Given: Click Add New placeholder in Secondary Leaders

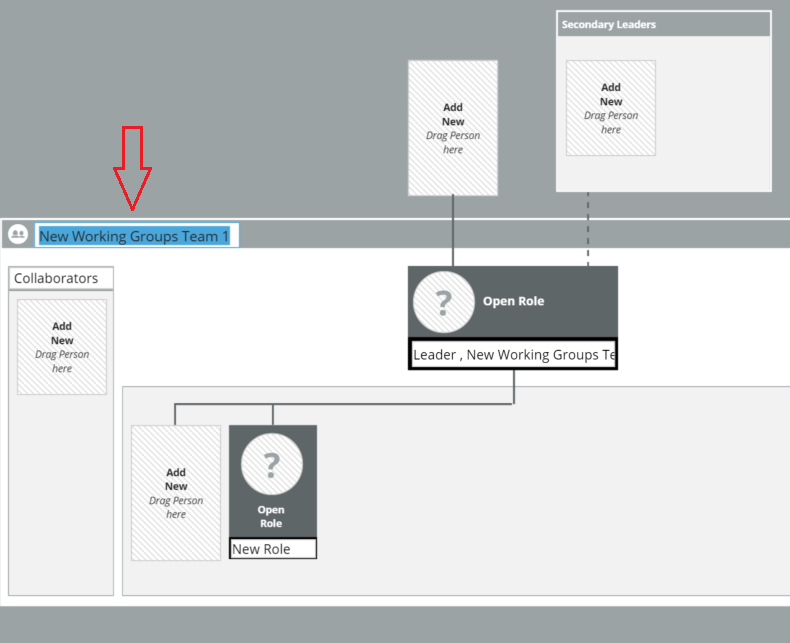Looking at the screenshot, I should click(x=610, y=108).
